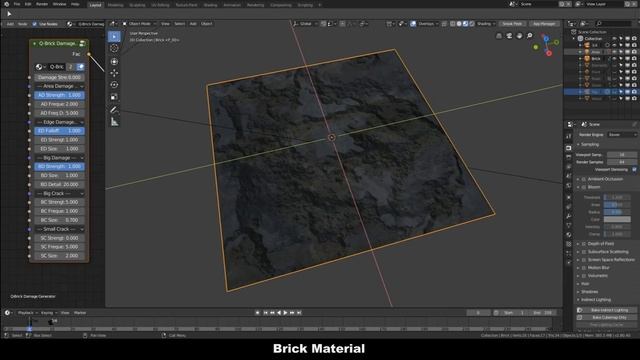Expand the Shadows panel

point(589,292)
